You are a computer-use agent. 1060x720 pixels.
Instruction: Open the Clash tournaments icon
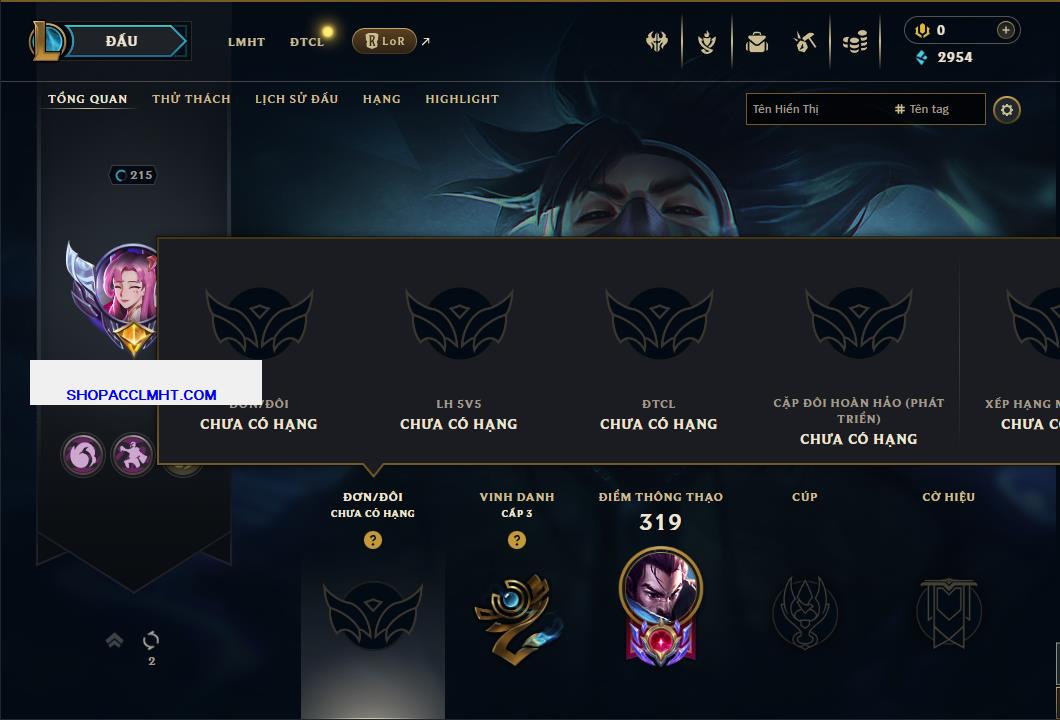(656, 41)
